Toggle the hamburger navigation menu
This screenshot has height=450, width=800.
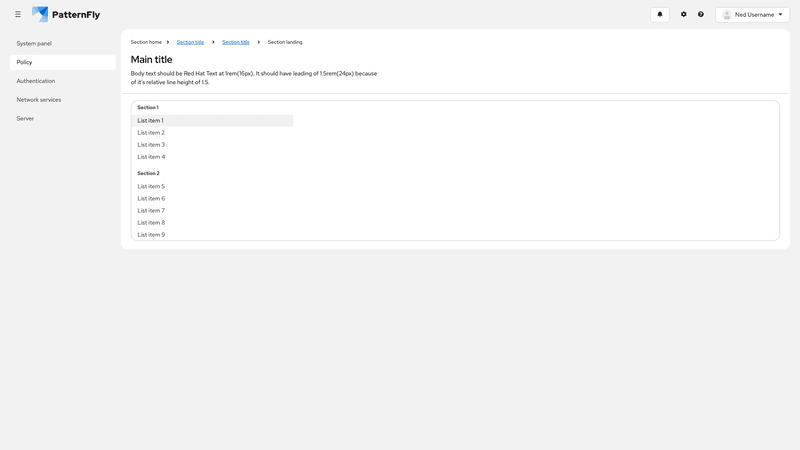[x=18, y=15]
